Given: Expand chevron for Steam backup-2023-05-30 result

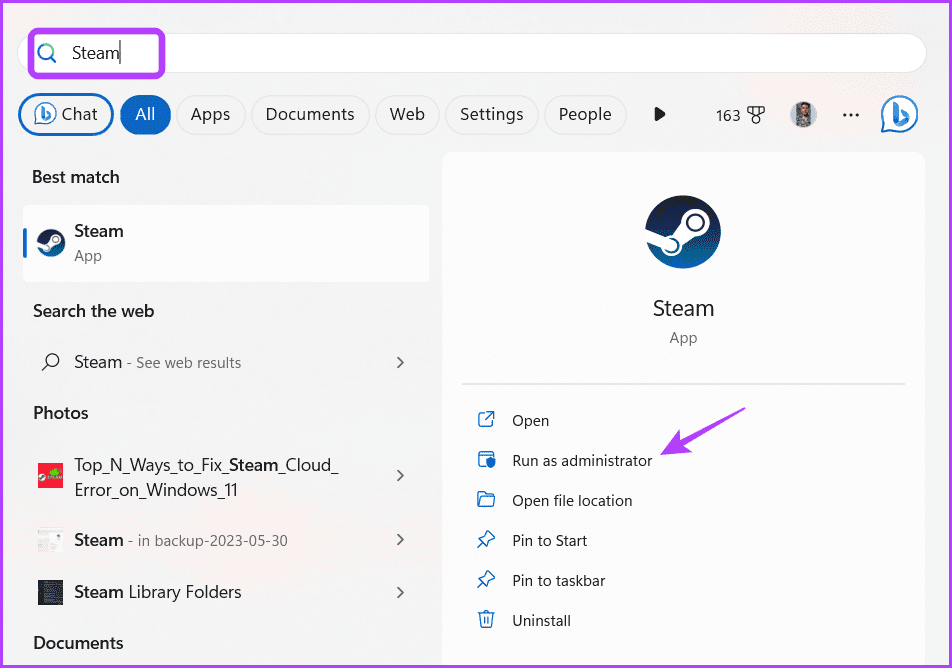Looking at the screenshot, I should click(x=400, y=539).
